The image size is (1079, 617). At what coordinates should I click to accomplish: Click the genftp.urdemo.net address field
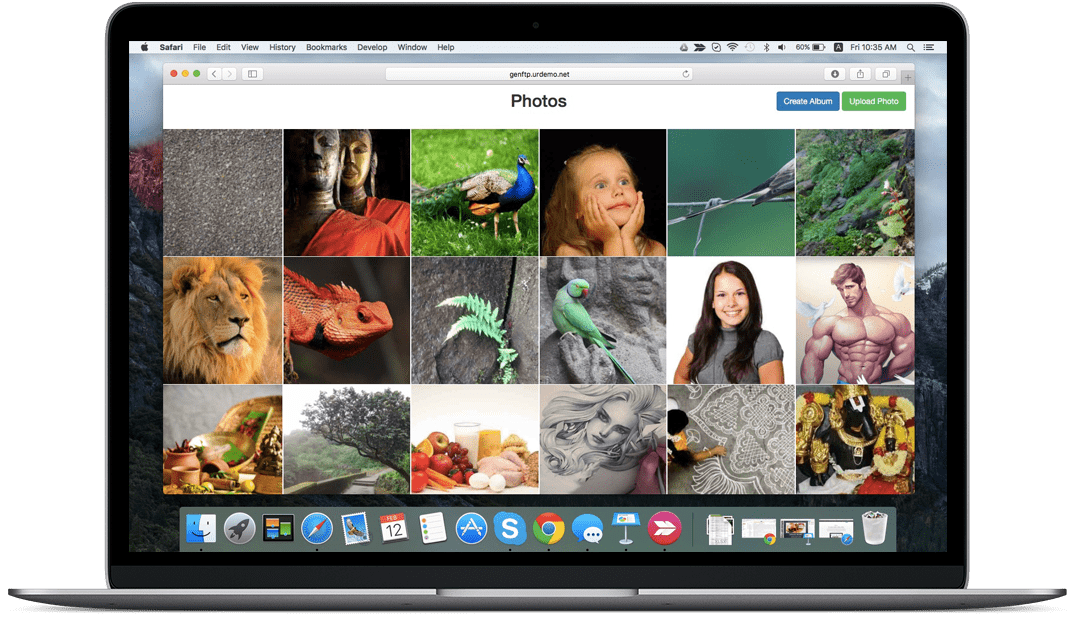[x=537, y=74]
